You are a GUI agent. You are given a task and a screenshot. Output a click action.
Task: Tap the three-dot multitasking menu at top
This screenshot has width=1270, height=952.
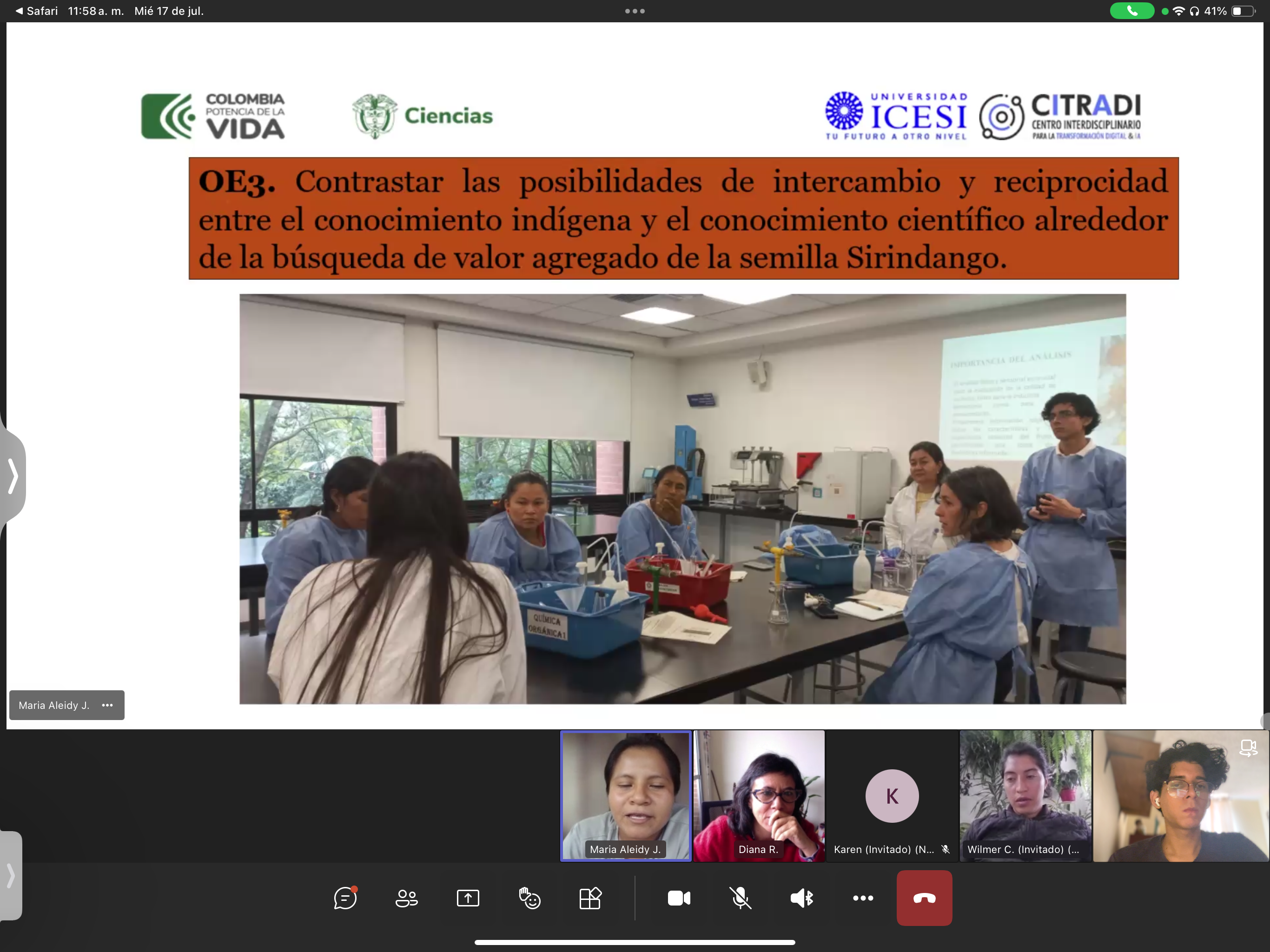(x=635, y=11)
